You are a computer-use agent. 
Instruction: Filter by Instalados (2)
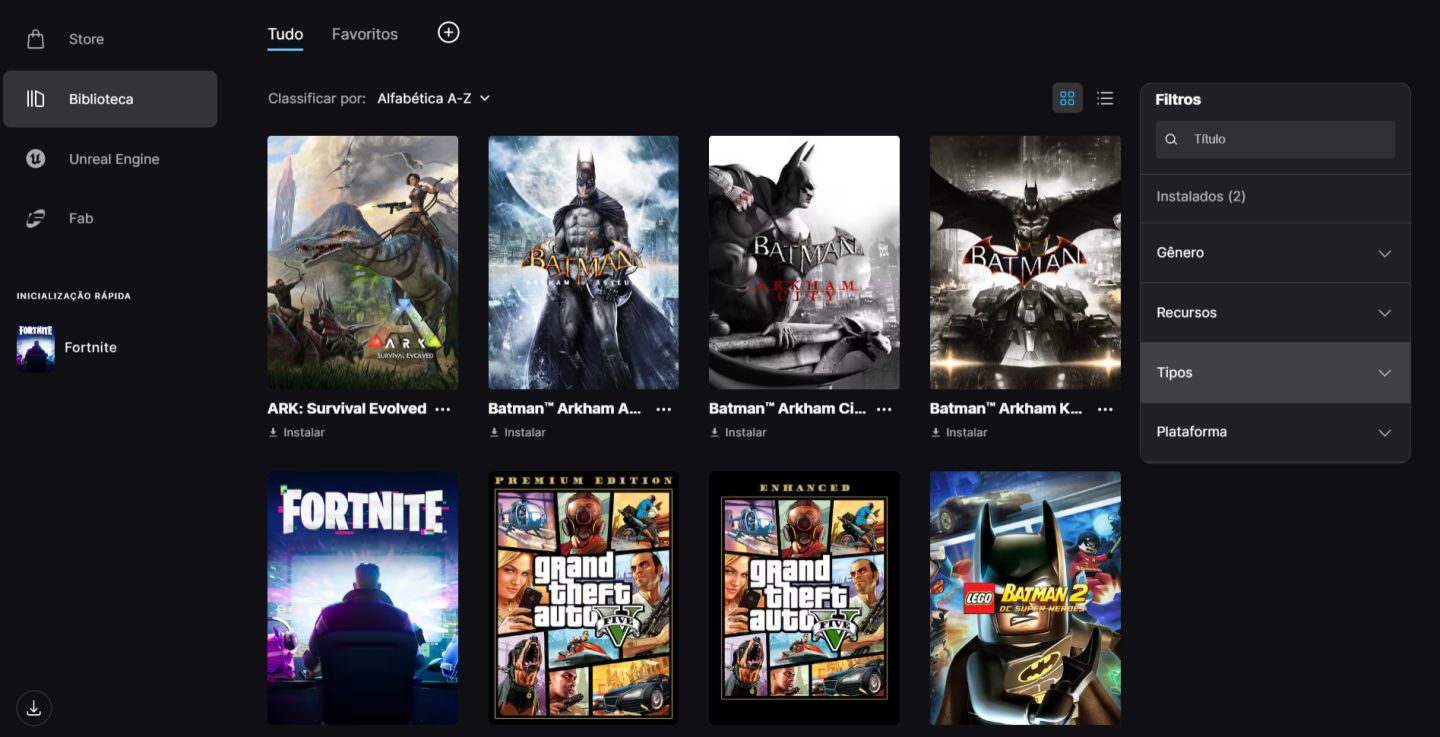click(1201, 196)
